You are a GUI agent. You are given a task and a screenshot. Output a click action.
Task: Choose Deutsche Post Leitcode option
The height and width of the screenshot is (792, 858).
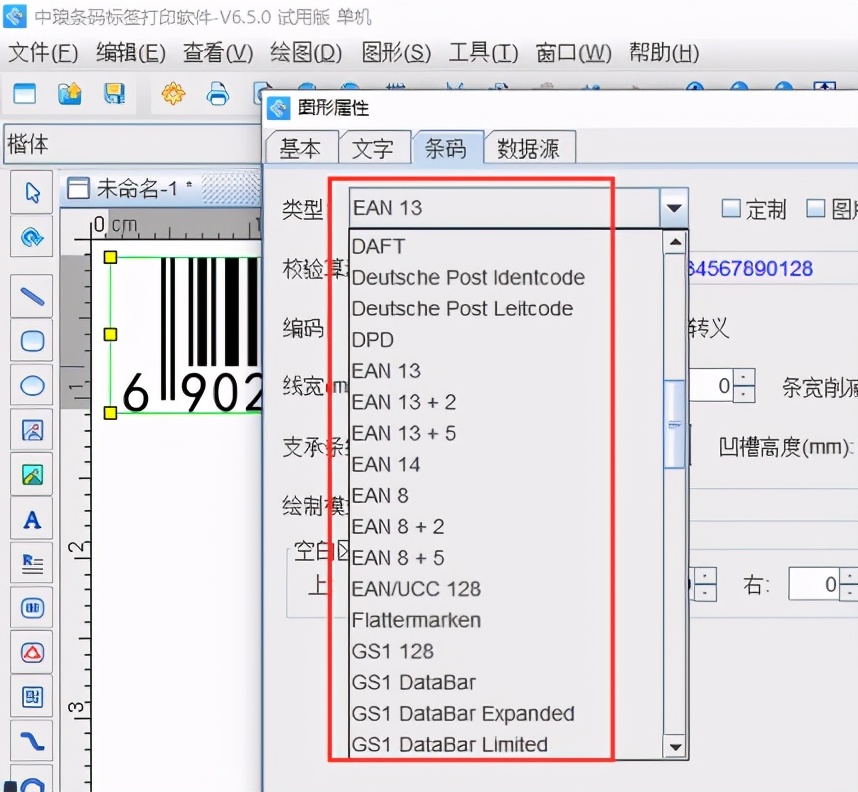[506, 309]
